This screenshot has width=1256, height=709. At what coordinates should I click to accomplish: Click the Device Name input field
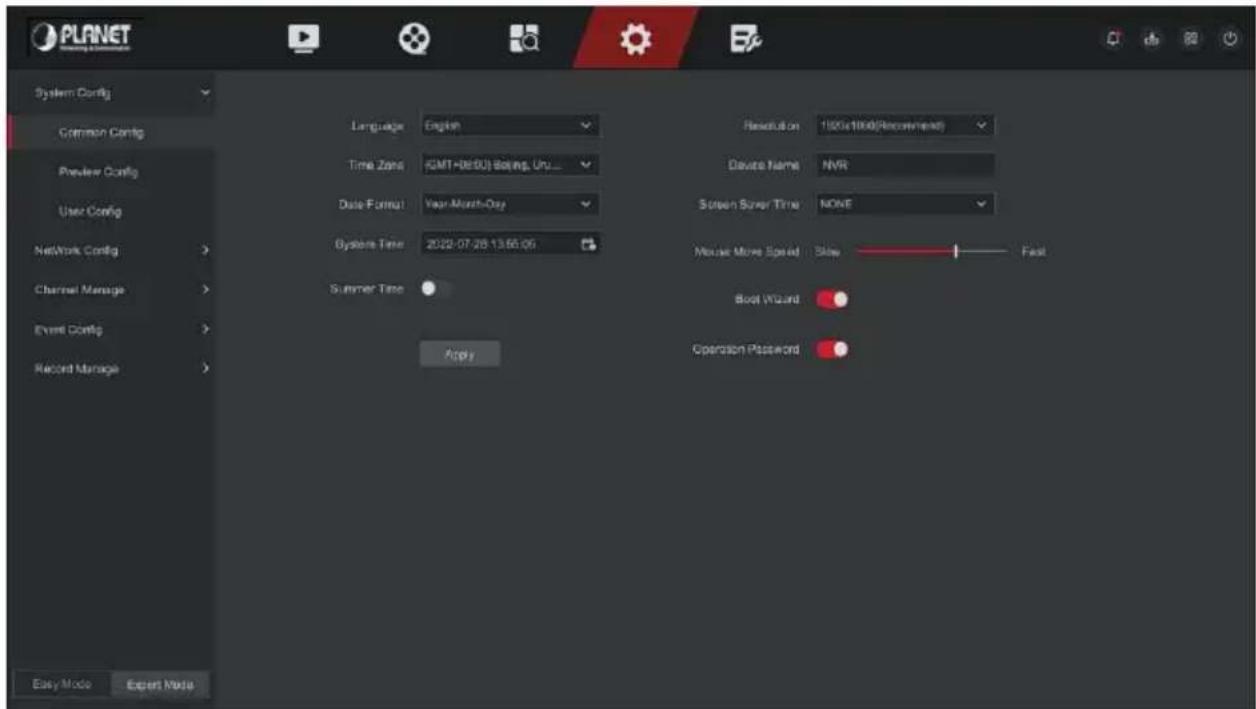pyautogui.click(x=905, y=165)
